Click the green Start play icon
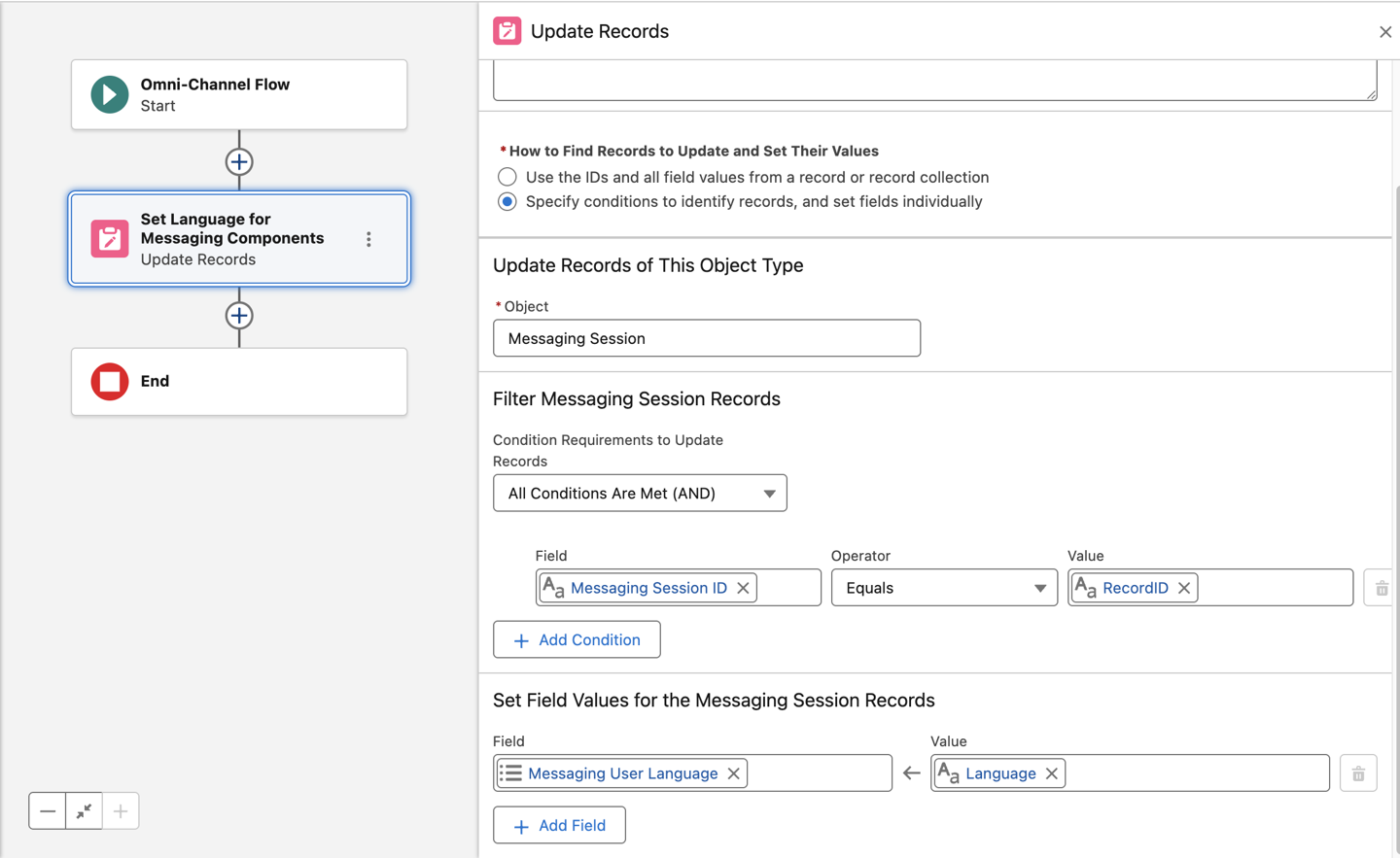This screenshot has width=1400, height=858. pyautogui.click(x=110, y=94)
